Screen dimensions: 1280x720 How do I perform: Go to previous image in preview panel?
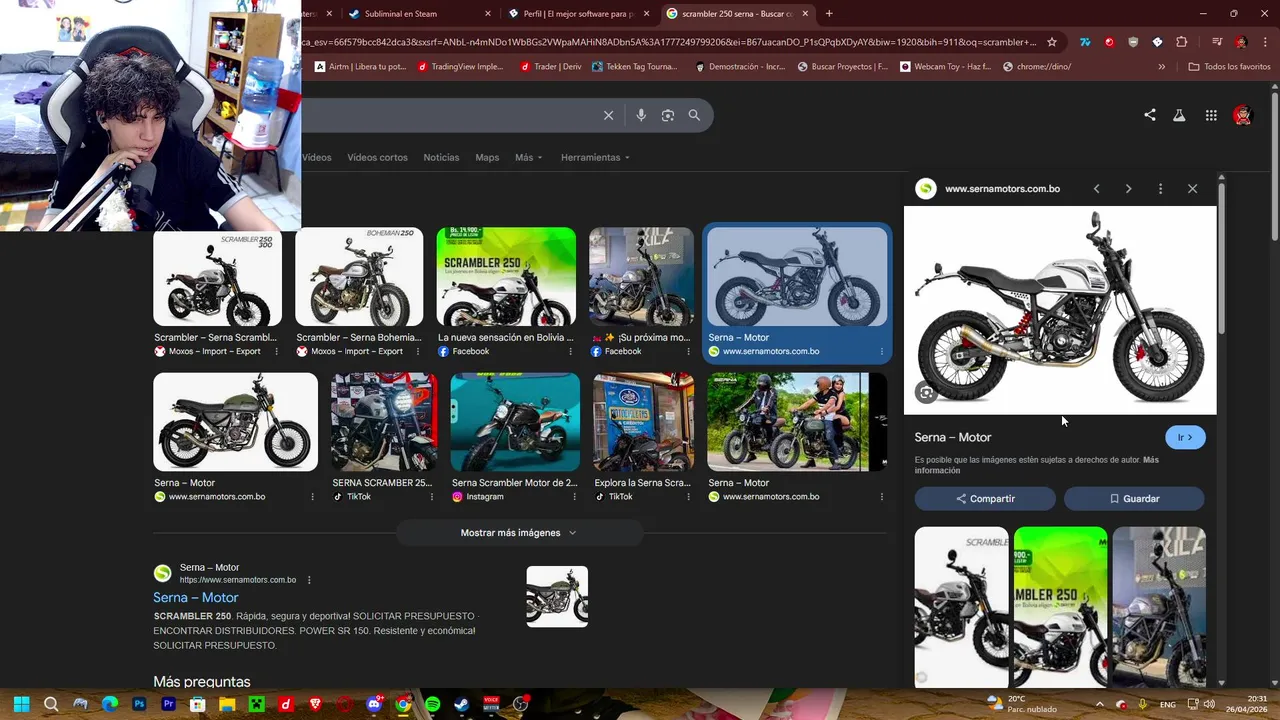pos(1096,188)
